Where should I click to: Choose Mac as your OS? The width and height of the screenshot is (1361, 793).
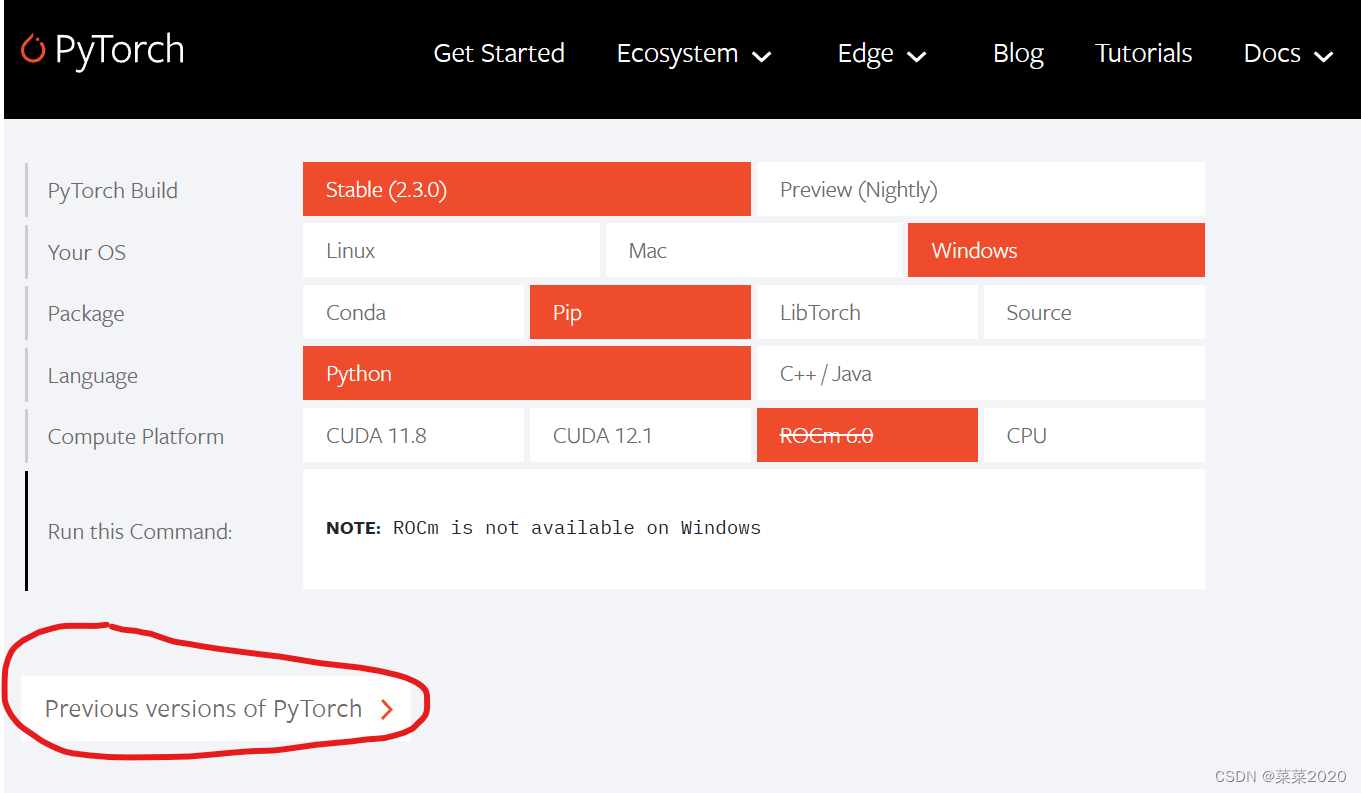pos(753,250)
